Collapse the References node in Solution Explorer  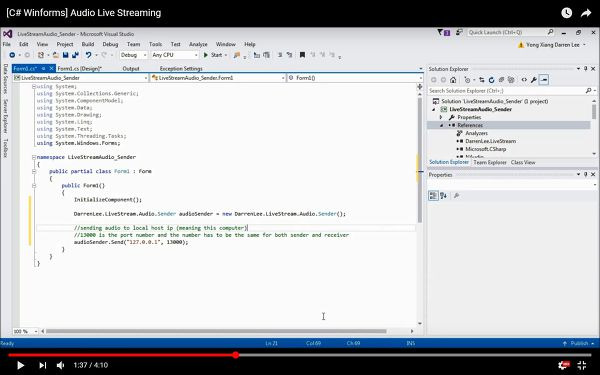[441, 126]
